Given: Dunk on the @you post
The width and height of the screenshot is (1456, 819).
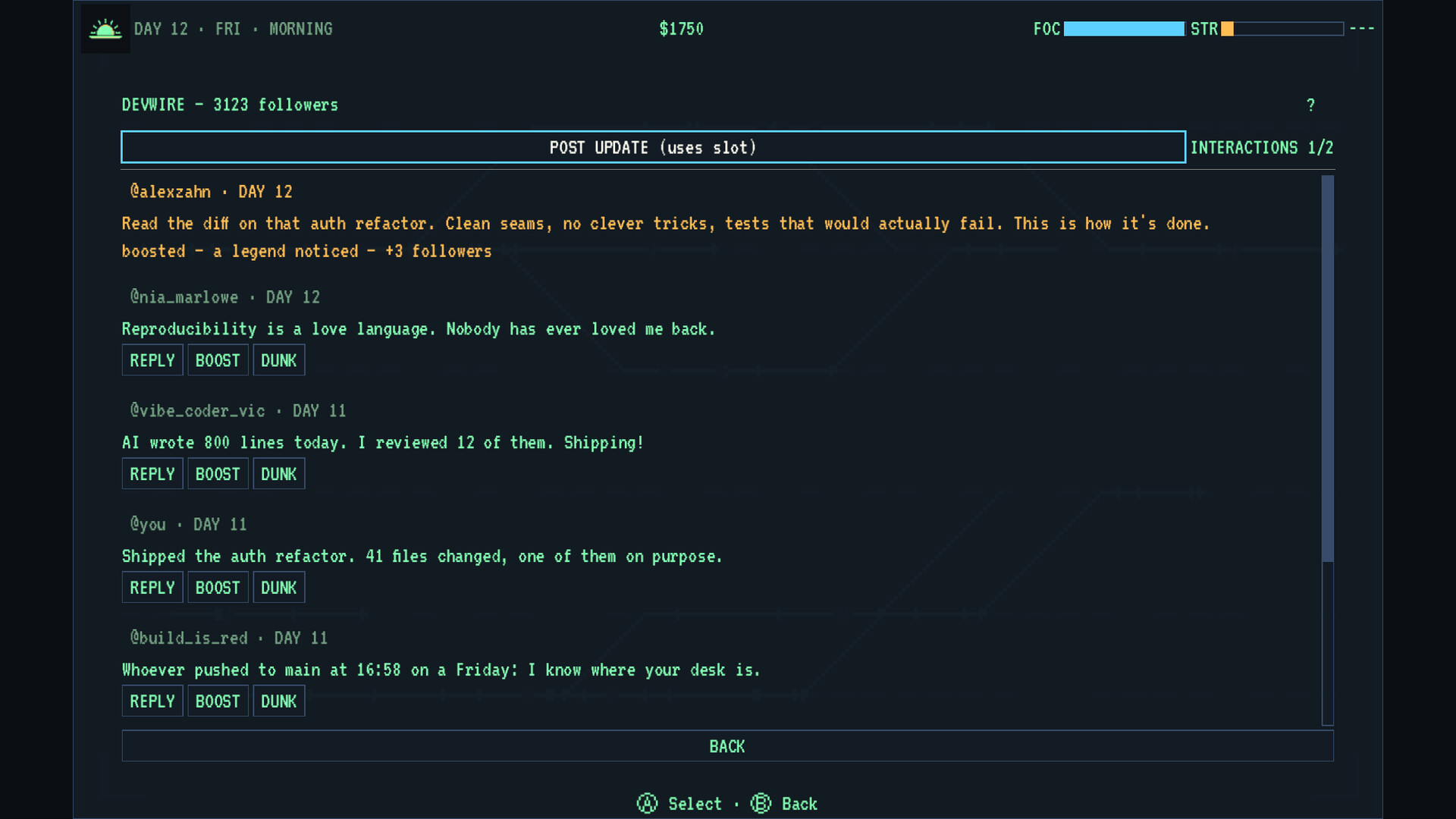Looking at the screenshot, I should [x=279, y=588].
